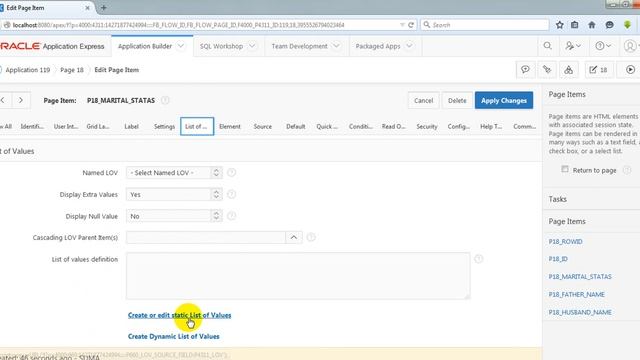Open help for Display Extra Values
The height and width of the screenshot is (360, 640).
pyautogui.click(x=231, y=194)
